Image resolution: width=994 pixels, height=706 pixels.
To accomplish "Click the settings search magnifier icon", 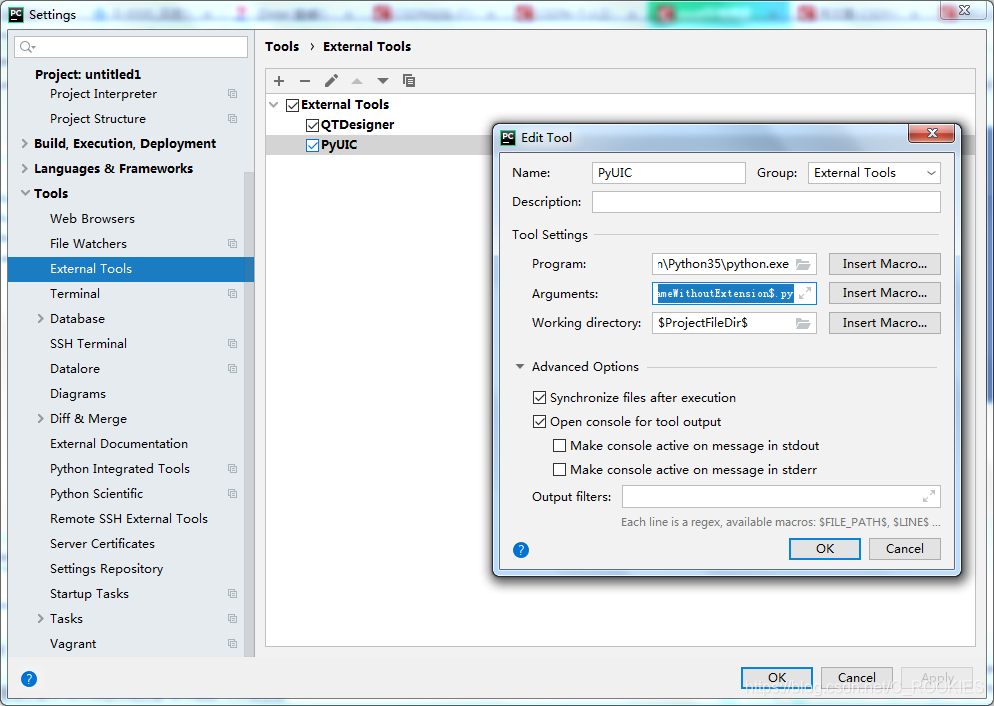I will 27,47.
